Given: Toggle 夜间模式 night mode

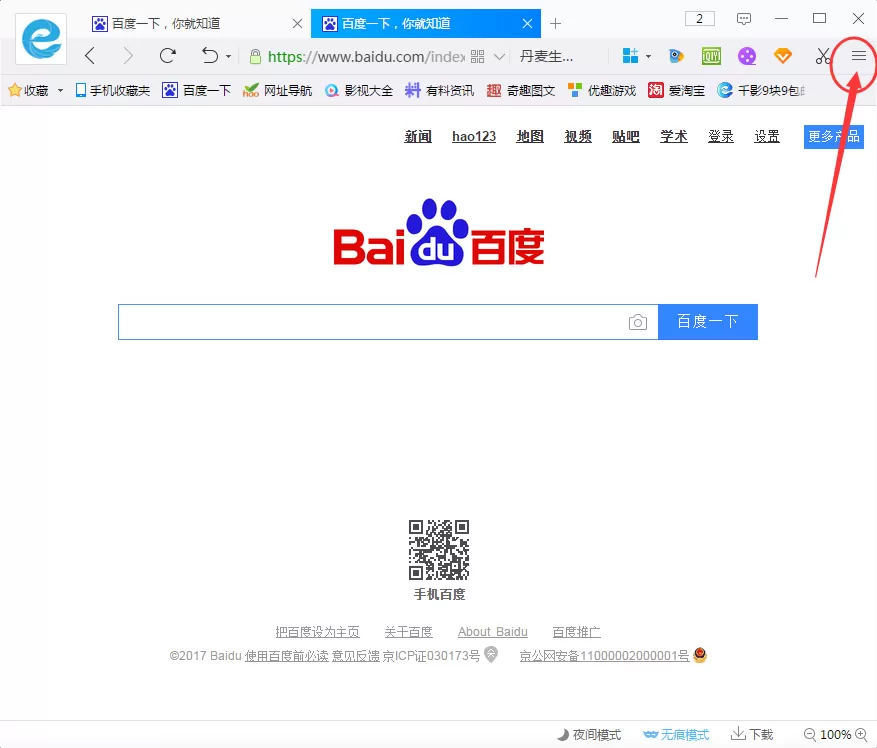Looking at the screenshot, I should click(589, 735).
